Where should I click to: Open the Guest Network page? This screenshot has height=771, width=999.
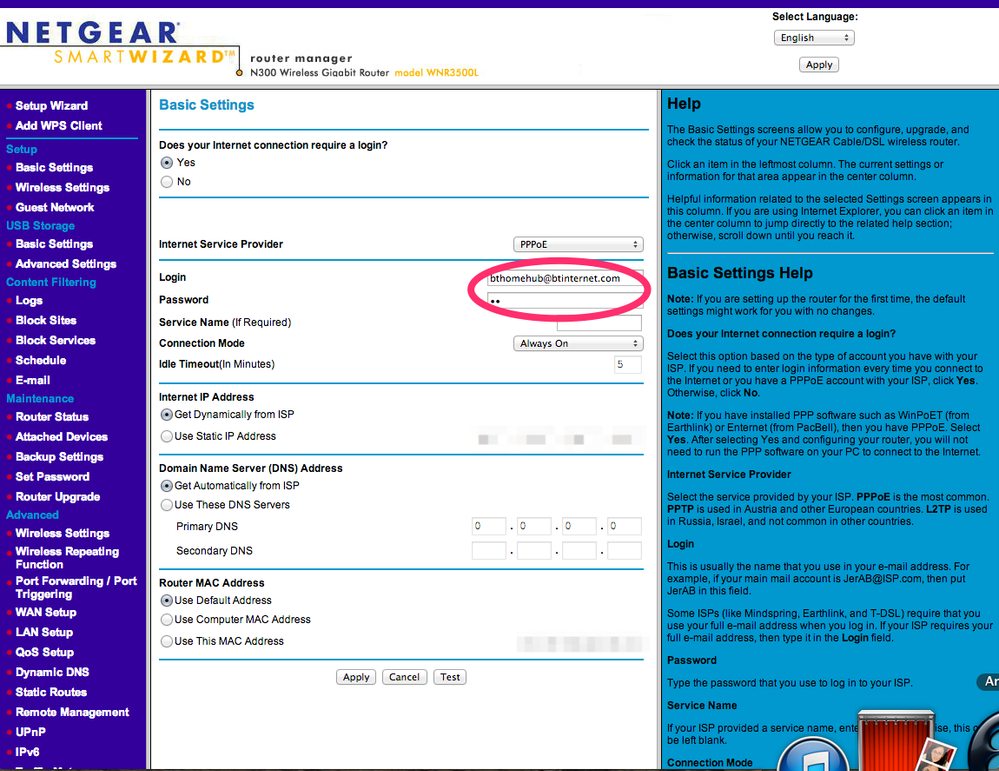[x=53, y=206]
